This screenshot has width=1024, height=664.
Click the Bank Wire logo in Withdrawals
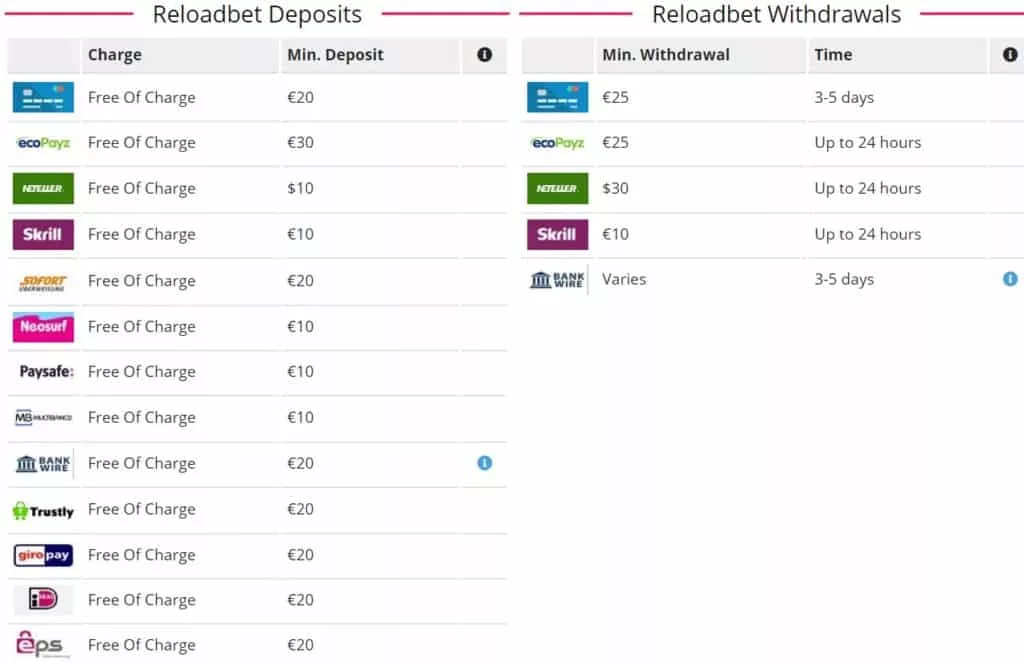point(557,280)
